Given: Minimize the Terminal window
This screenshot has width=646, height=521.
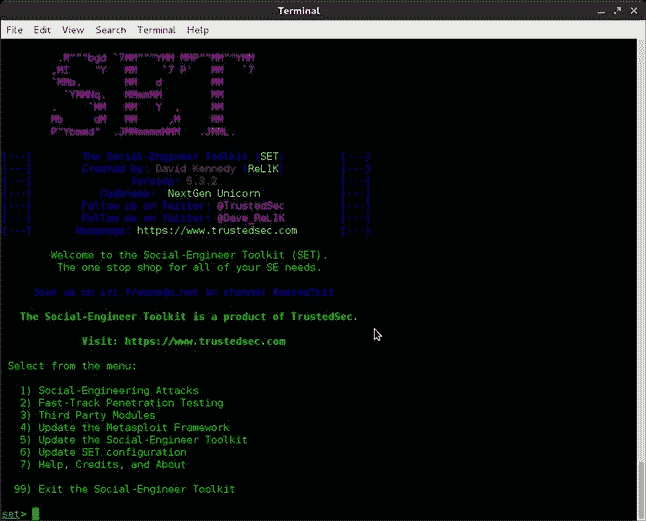Looking at the screenshot, I should point(602,11).
